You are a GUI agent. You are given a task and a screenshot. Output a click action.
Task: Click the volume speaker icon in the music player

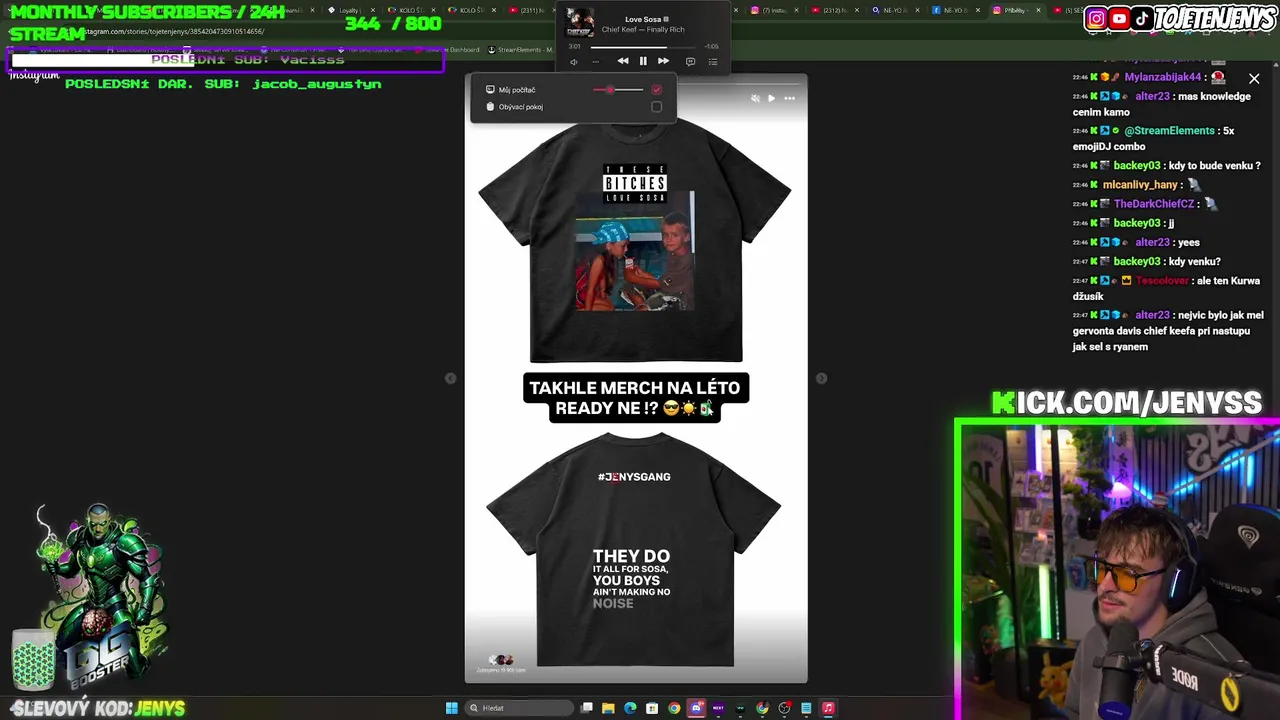(574, 62)
